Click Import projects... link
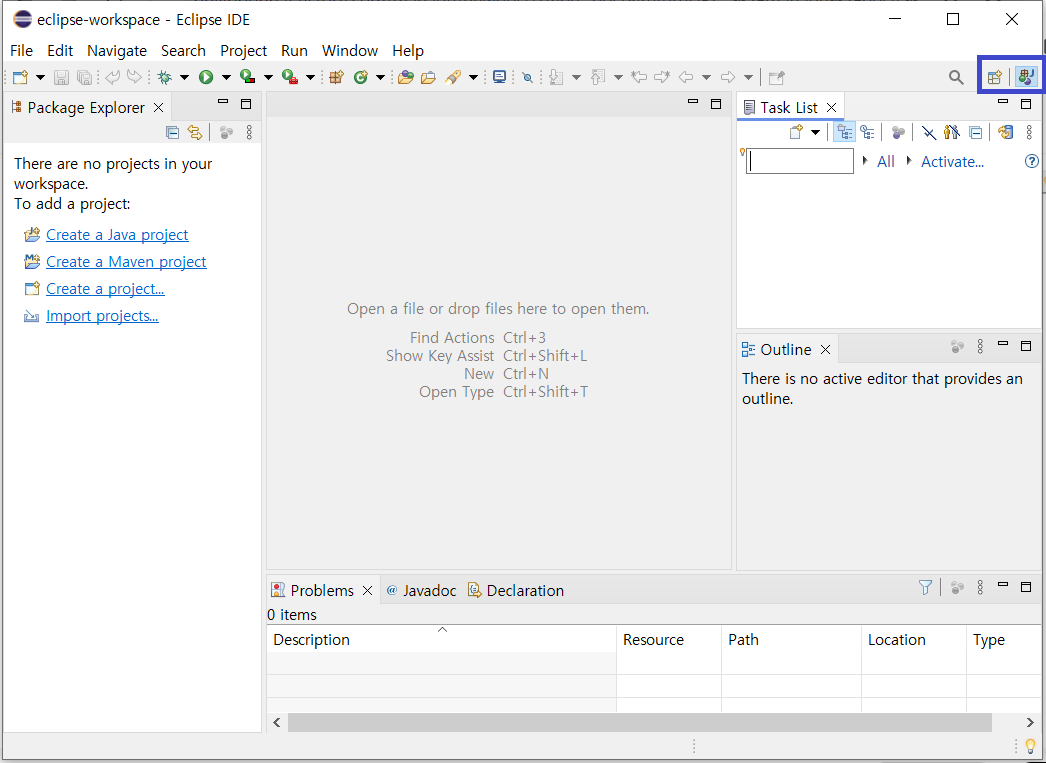Image resolution: width=1046 pixels, height=763 pixels. click(x=102, y=315)
